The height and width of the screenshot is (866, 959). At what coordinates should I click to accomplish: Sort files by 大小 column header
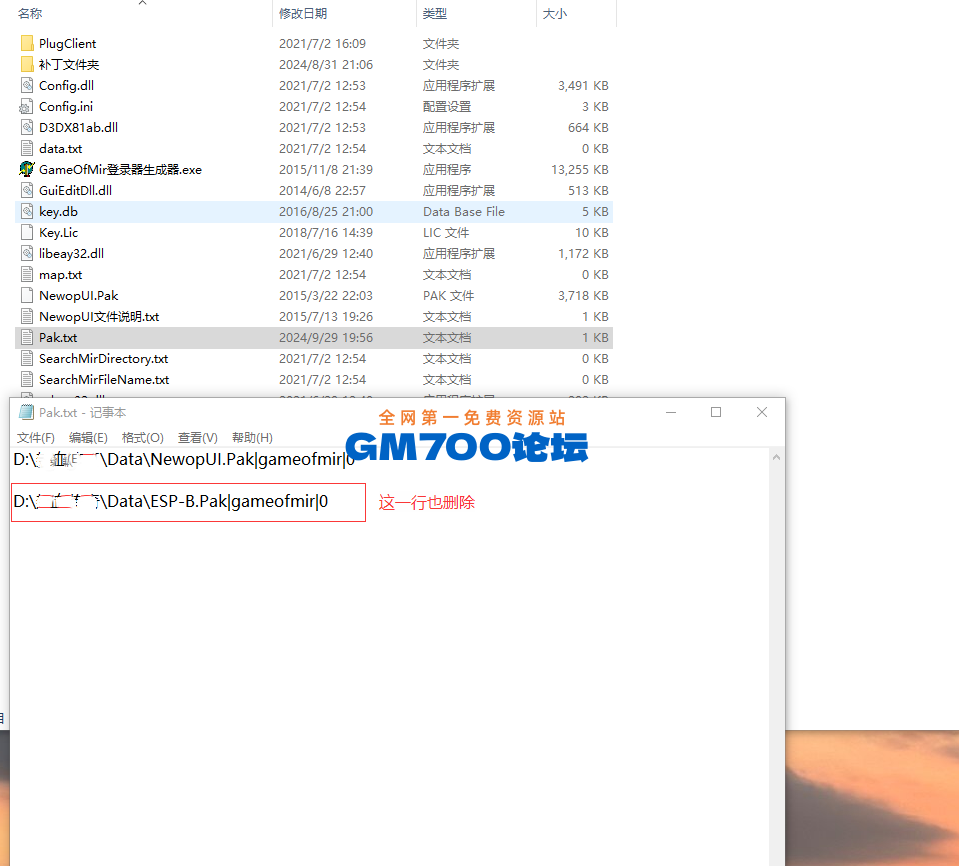(x=554, y=14)
